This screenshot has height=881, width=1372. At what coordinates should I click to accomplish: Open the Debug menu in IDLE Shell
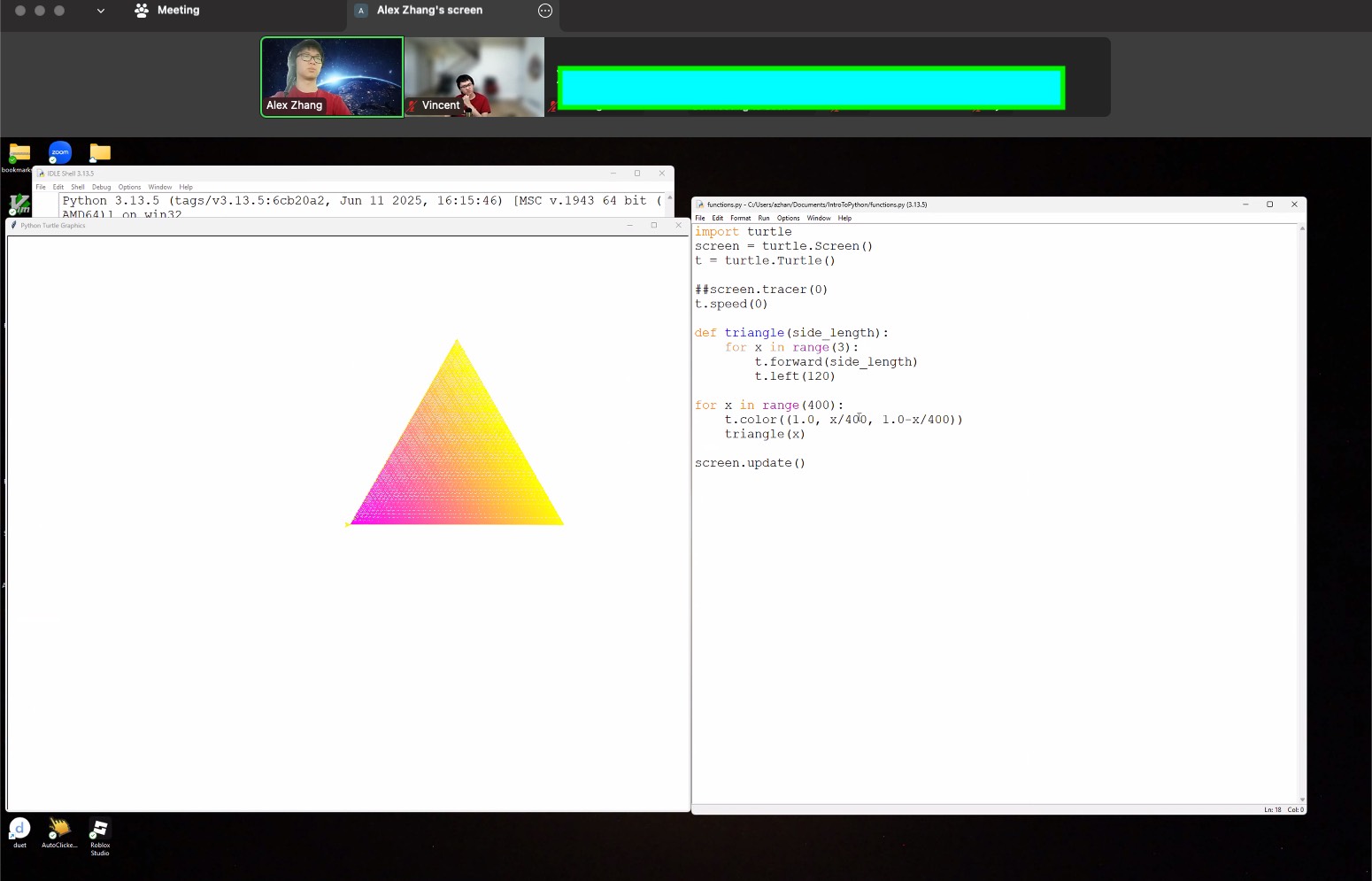[102, 187]
